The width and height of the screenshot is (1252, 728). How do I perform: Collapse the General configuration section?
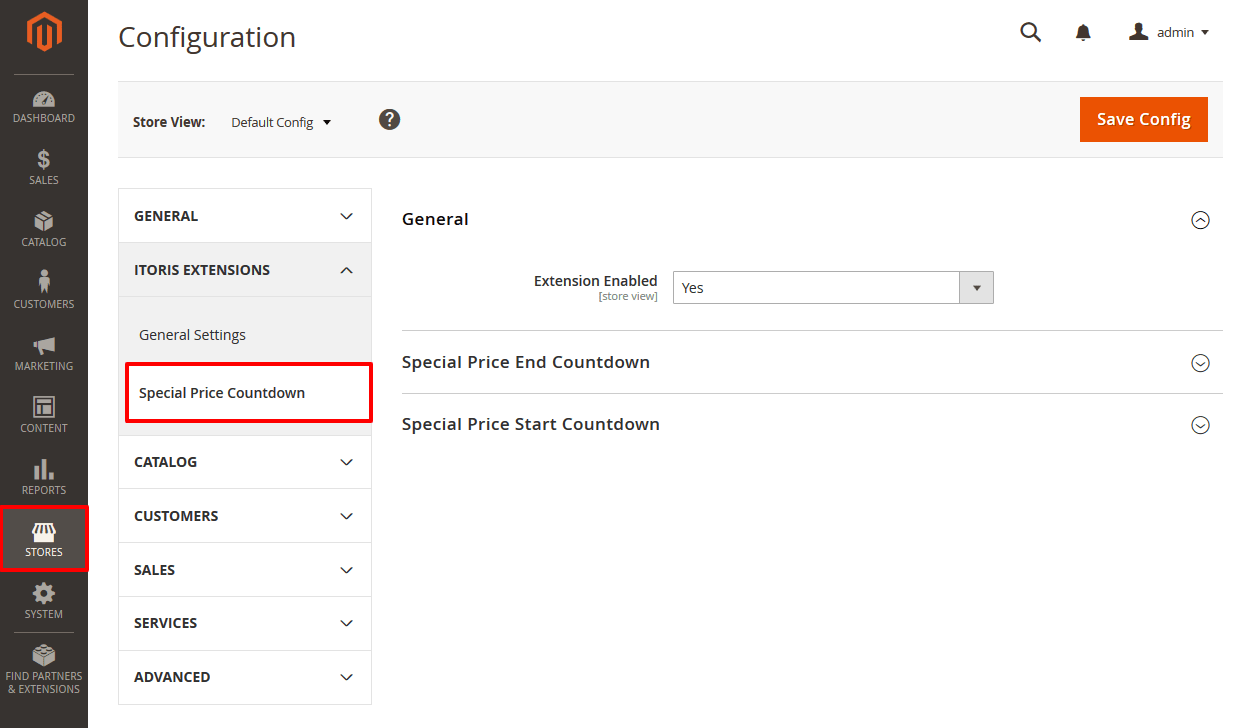(x=1200, y=219)
